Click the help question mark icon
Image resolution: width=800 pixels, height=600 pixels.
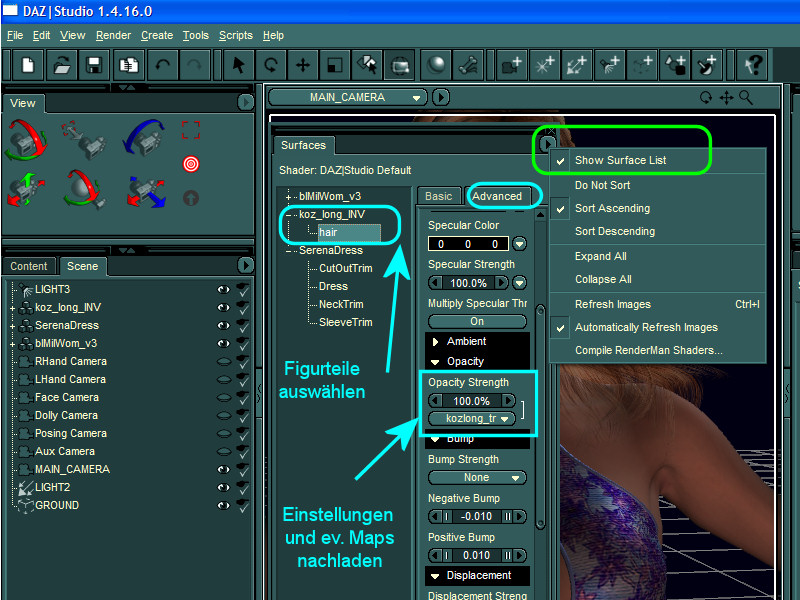click(x=754, y=65)
